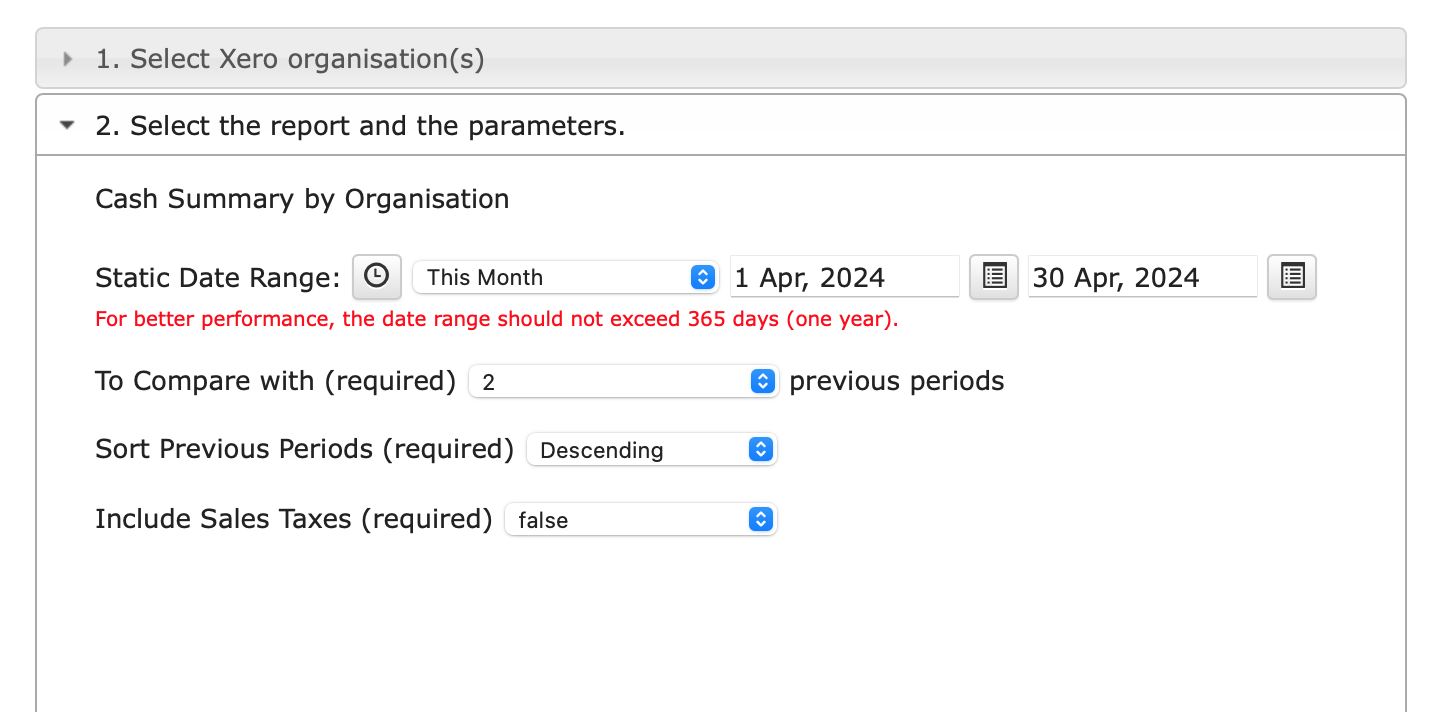
Task: Click the red date range performance warning
Action: pos(497,320)
